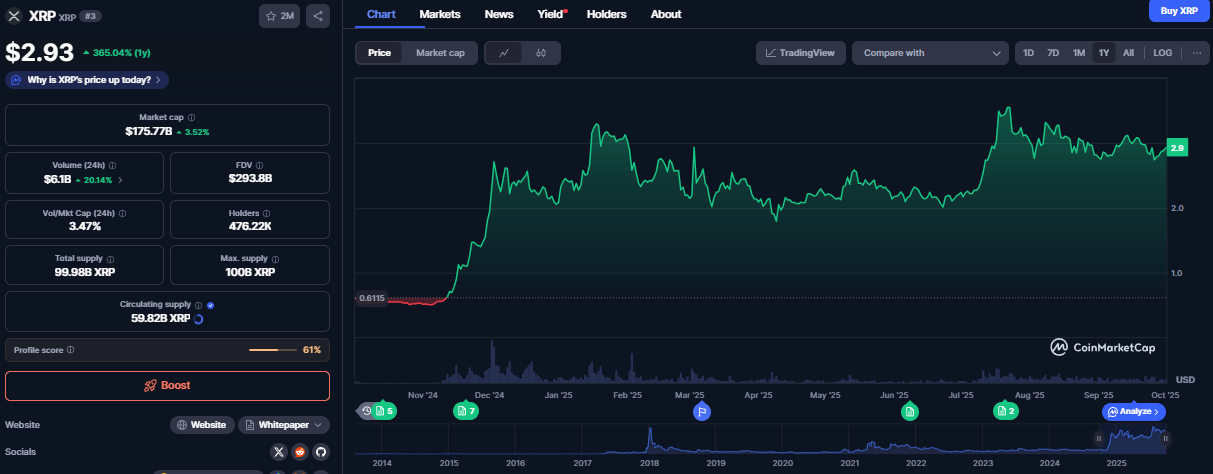
Task: Grab right handle of range selector
Action: 1165,438
